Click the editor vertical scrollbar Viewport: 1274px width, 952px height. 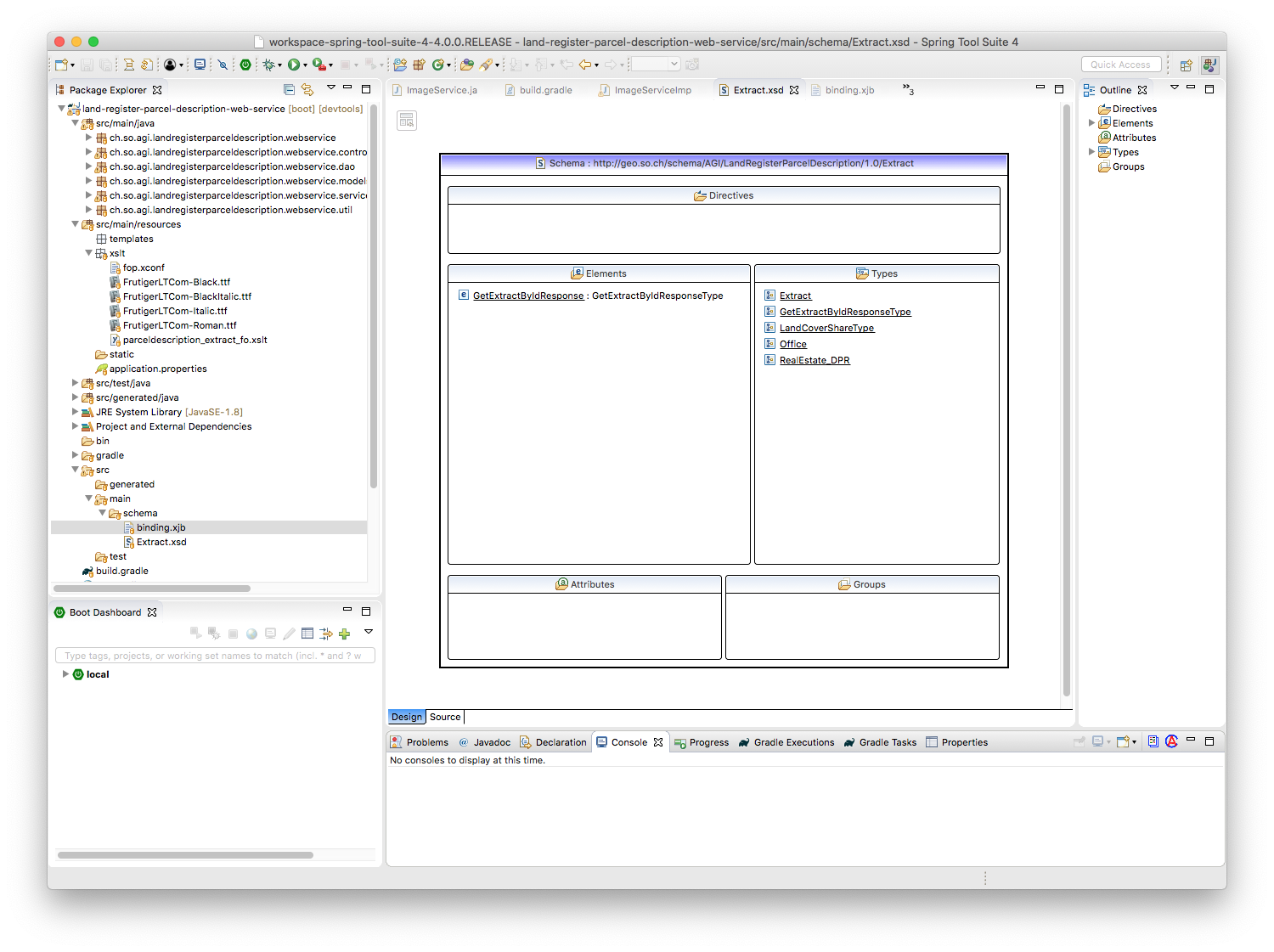point(1066,399)
